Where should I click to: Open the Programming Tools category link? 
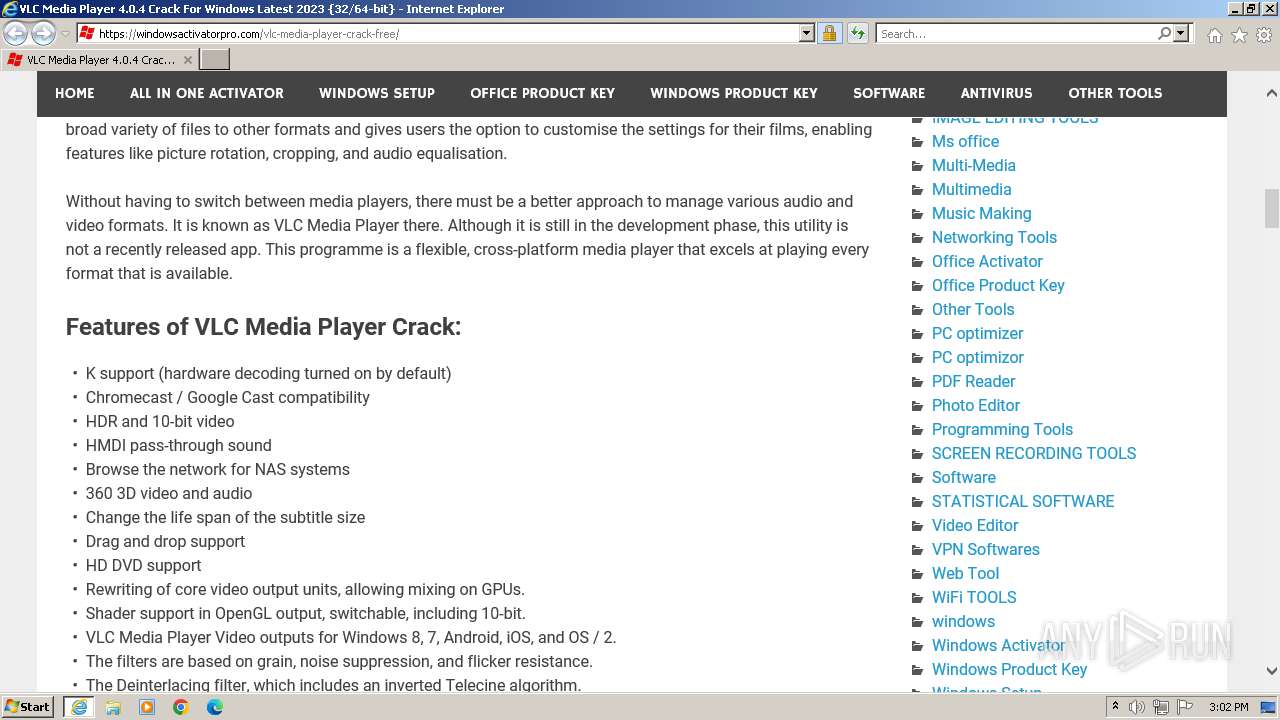click(1002, 430)
